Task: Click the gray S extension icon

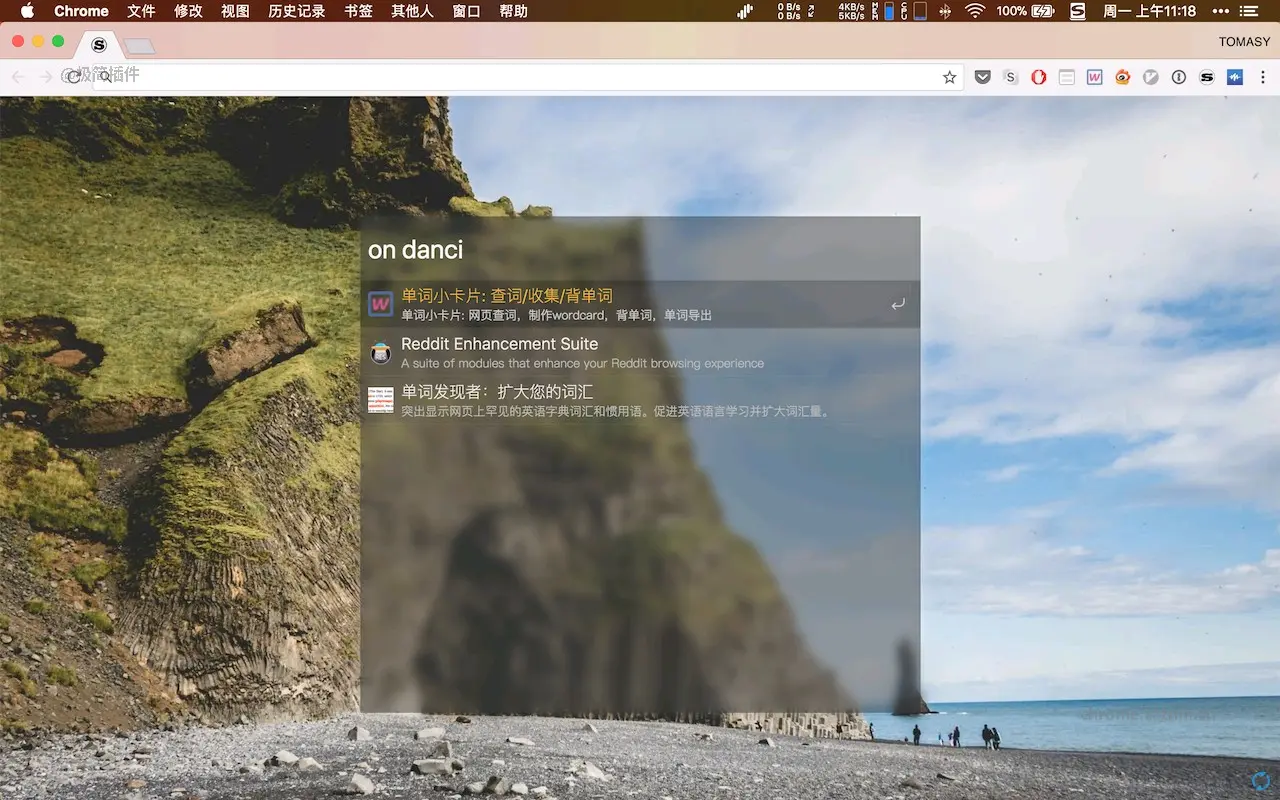Action: click(1010, 77)
